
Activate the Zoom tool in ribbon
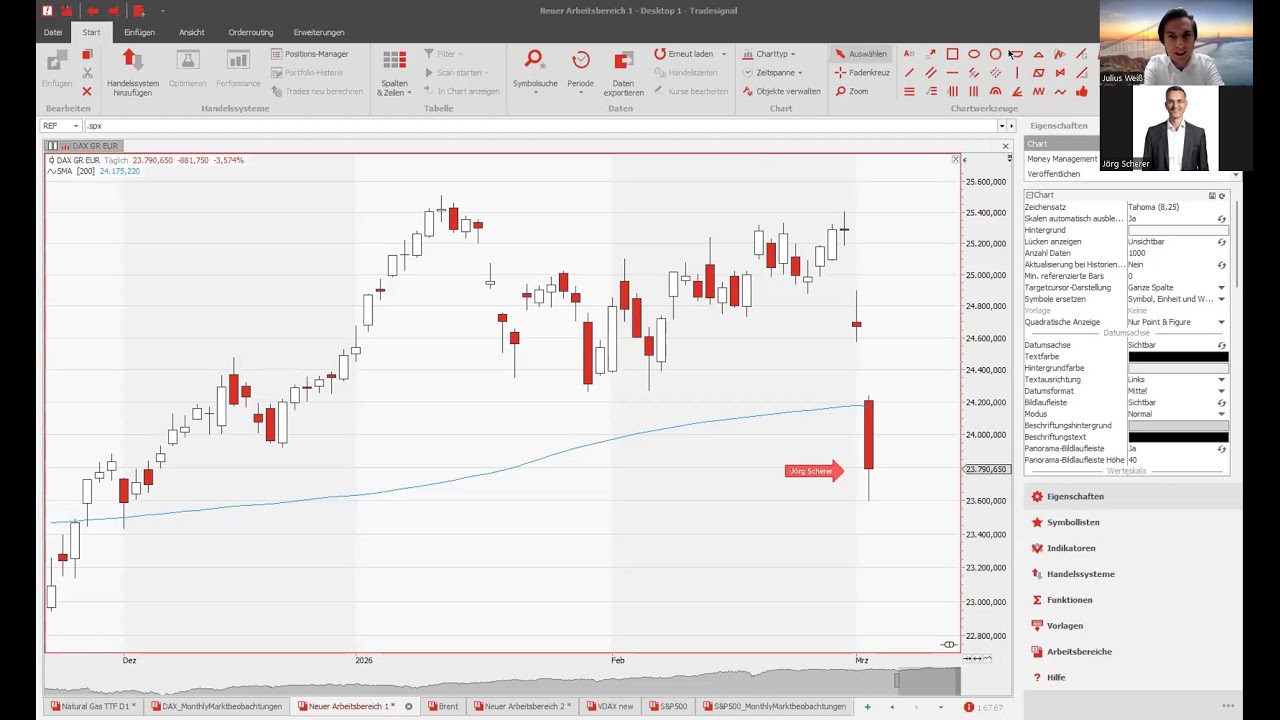tap(853, 91)
